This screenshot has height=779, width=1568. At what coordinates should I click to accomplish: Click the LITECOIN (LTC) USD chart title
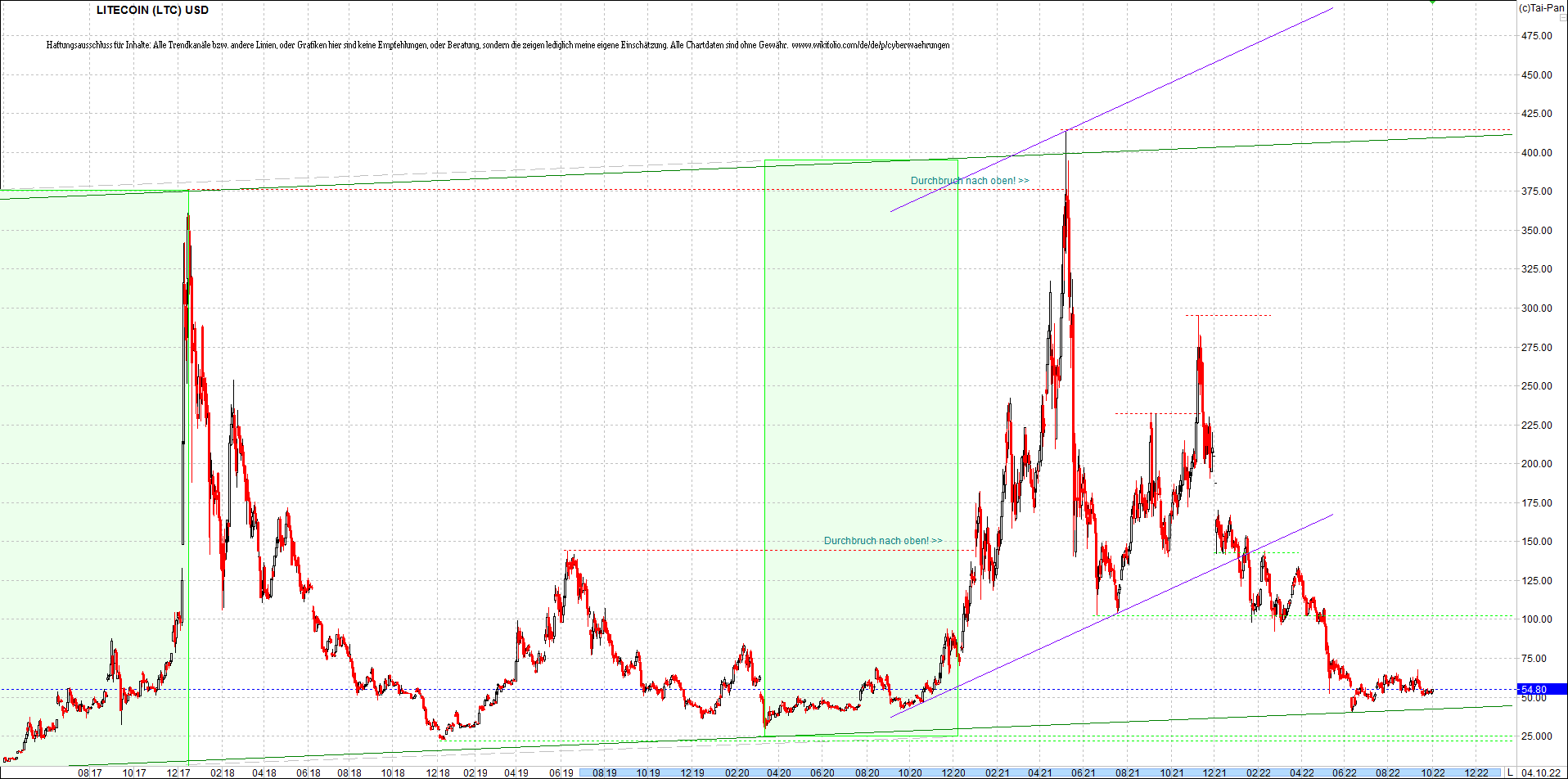pos(152,10)
